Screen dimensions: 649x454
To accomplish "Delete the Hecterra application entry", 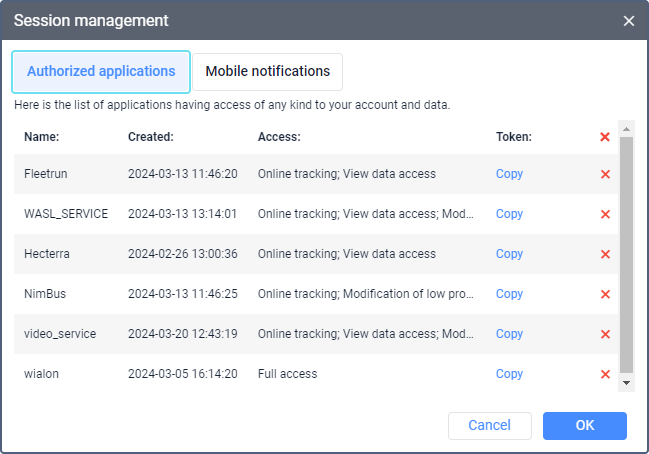I will pos(605,254).
